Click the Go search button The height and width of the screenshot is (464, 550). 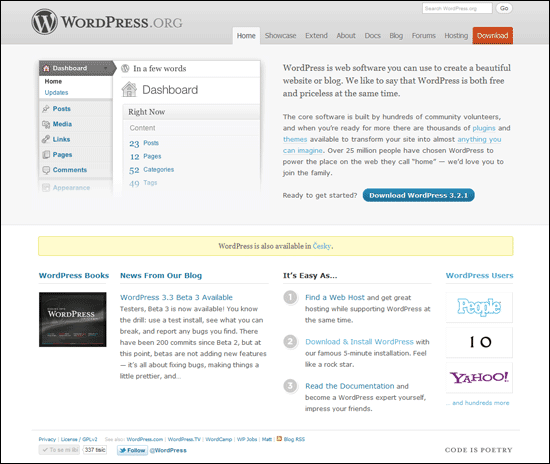(504, 8)
